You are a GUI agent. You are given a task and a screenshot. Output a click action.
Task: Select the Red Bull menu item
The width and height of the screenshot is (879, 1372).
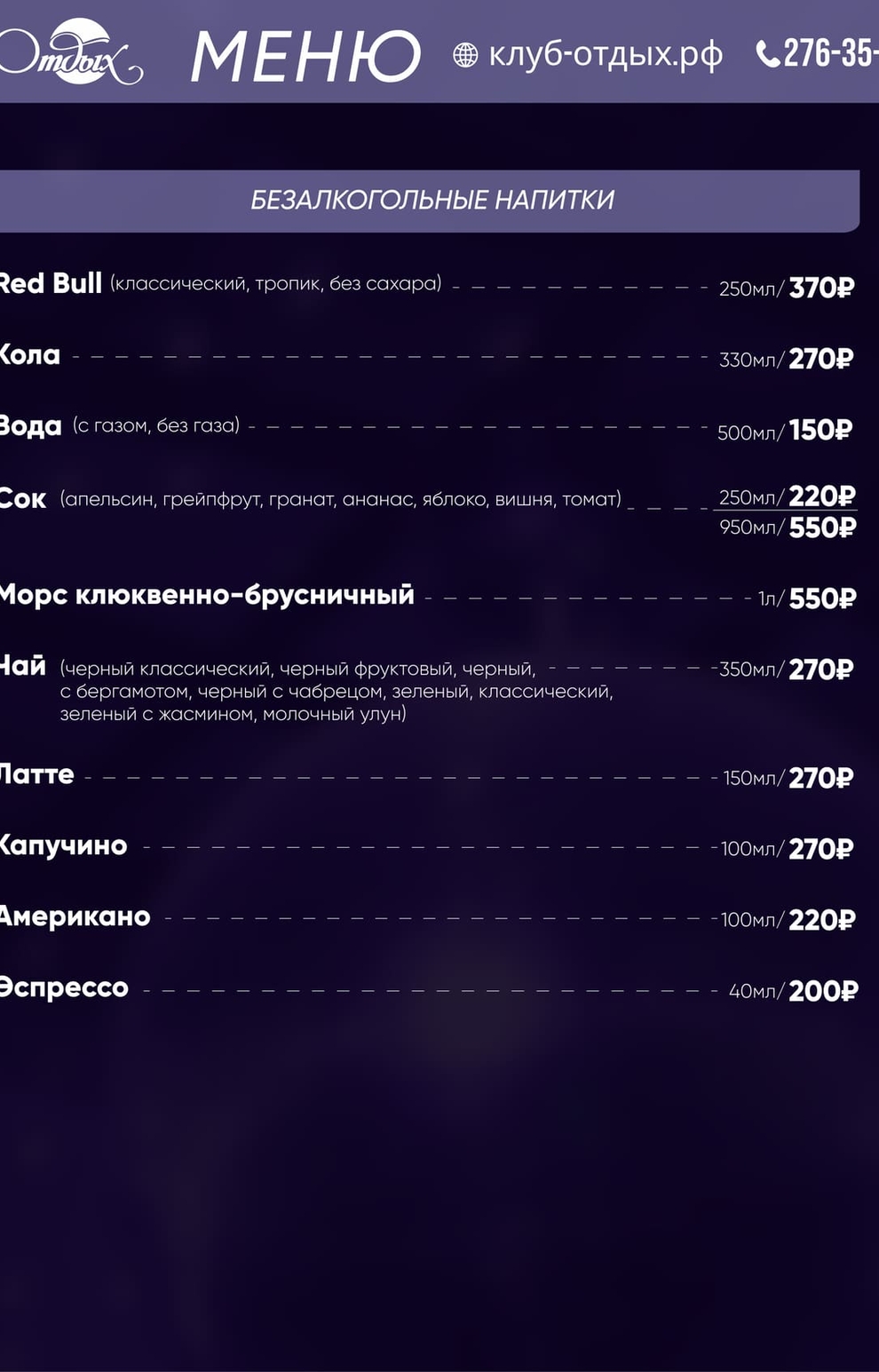point(51,283)
